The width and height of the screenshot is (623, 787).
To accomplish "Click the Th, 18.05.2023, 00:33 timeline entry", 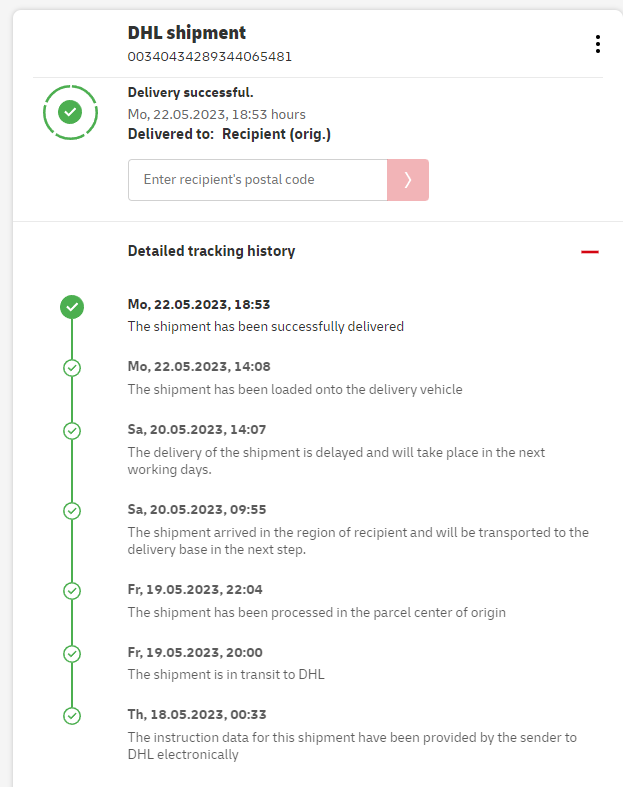I will (x=196, y=714).
